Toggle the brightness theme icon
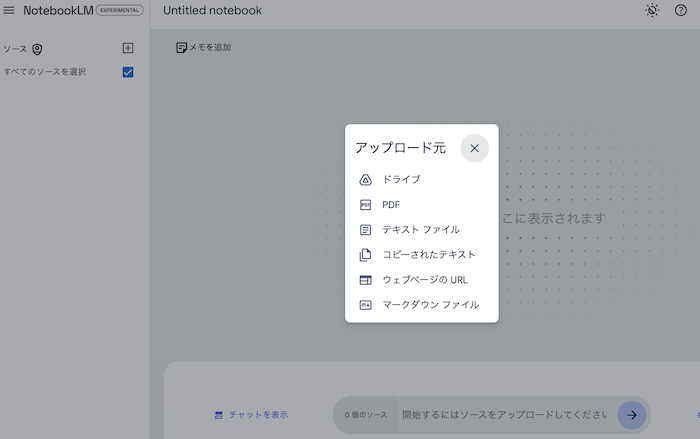This screenshot has height=439, width=700. coord(652,10)
